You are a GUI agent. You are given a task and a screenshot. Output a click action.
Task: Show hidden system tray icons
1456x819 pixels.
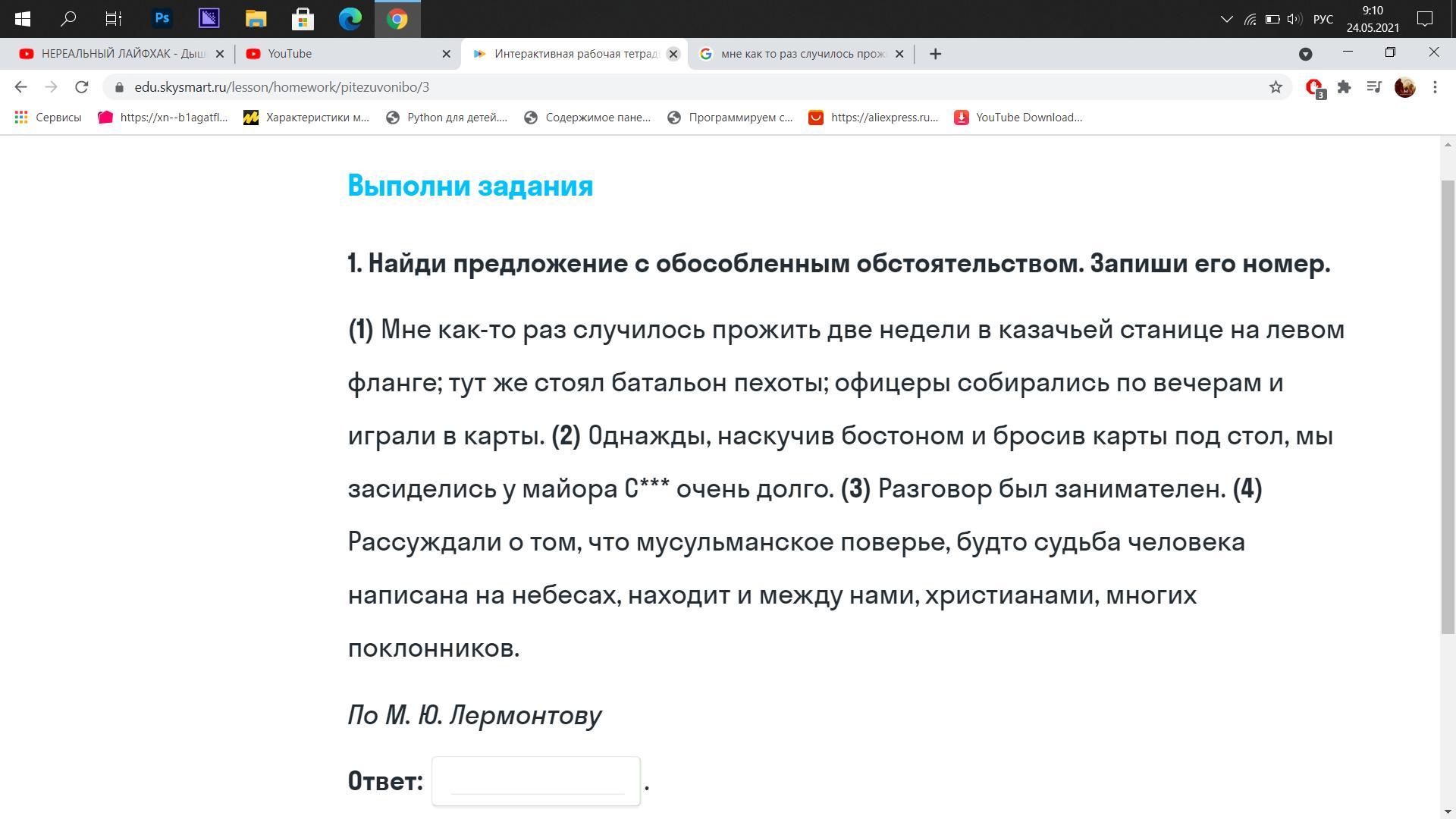[x=1226, y=19]
